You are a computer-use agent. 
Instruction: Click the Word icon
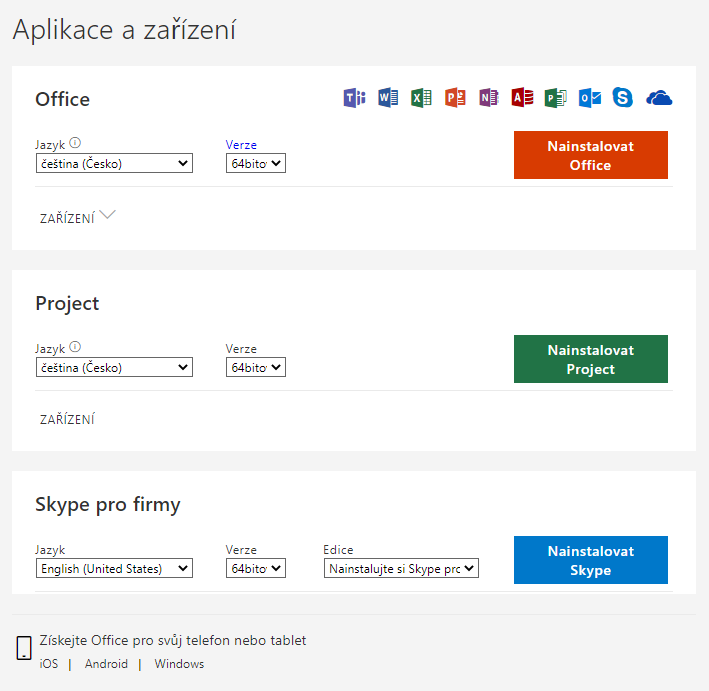pyautogui.click(x=388, y=98)
